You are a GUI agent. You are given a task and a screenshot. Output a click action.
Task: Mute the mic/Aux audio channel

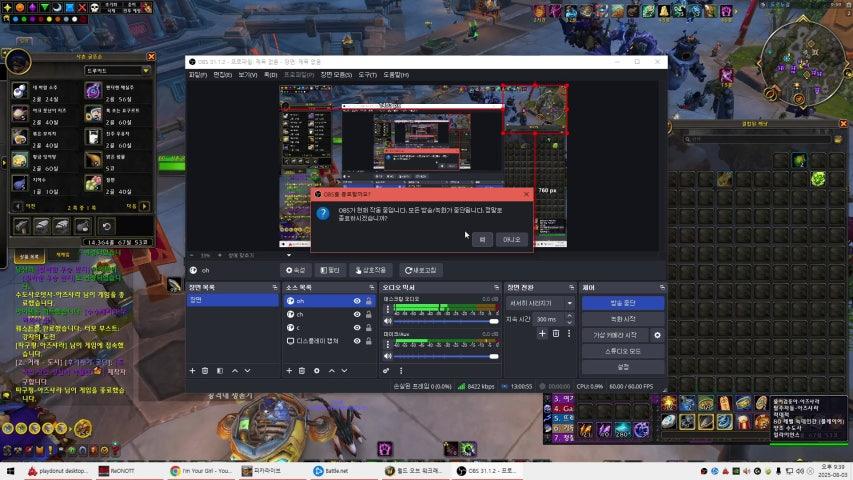388,356
